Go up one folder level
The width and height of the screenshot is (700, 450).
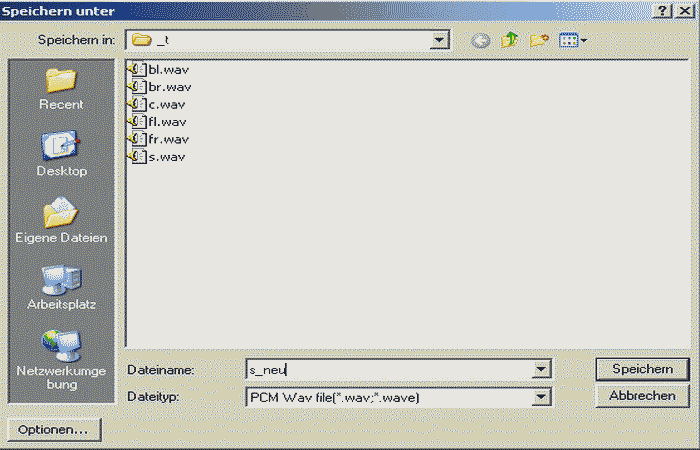(510, 40)
